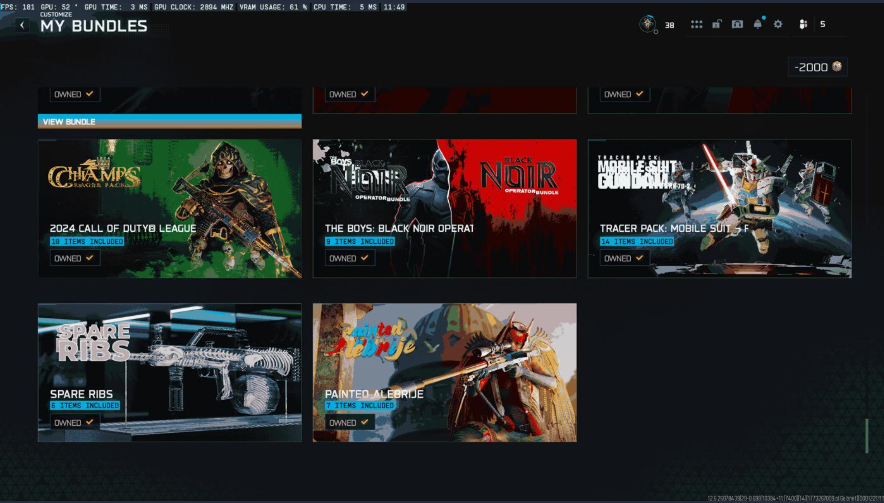The width and height of the screenshot is (884, 503).
Task: Click the 'CPU TIME: 5 MS' overlay readout
Action: (x=345, y=7)
